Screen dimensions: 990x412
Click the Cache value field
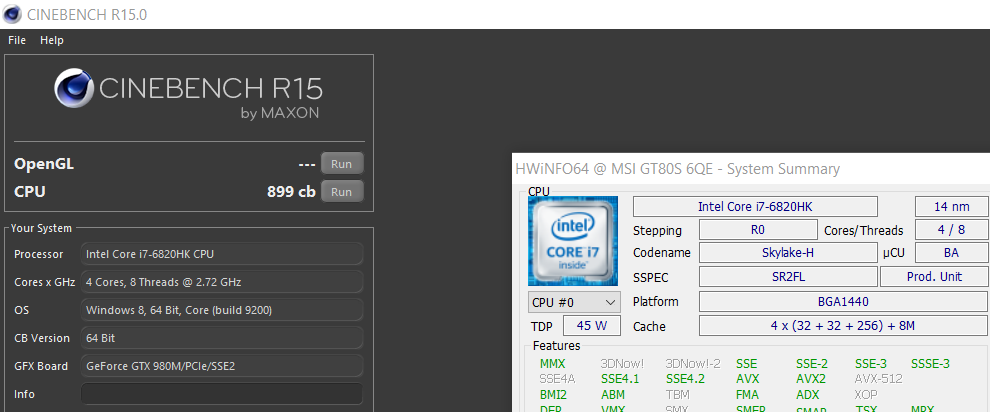coord(844,326)
